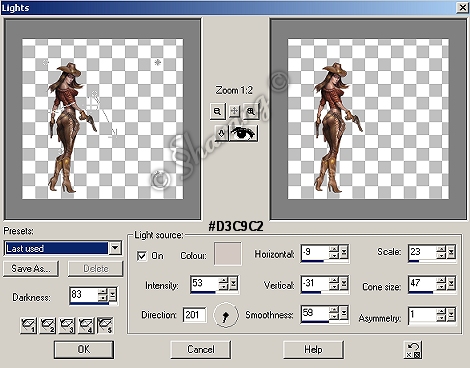Click the Darkness value field showing 83
Viewport: 470px width, 368px height.
(84, 295)
